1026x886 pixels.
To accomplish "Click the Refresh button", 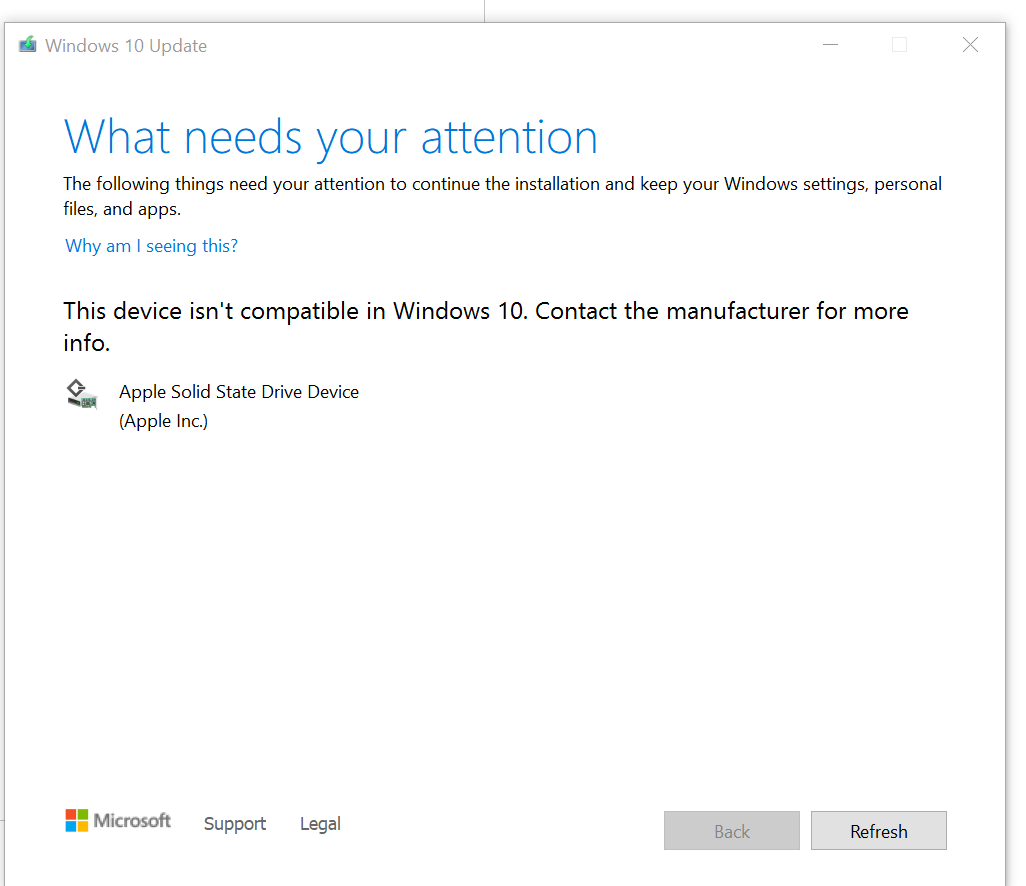I will (879, 831).
